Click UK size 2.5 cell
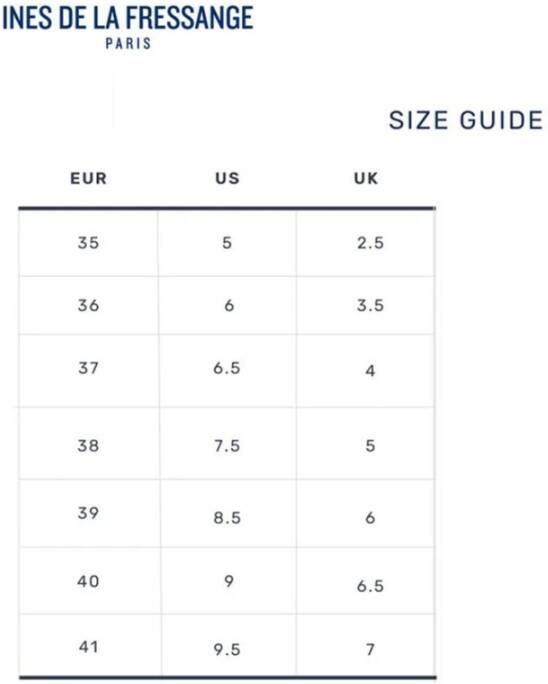 coord(366,243)
